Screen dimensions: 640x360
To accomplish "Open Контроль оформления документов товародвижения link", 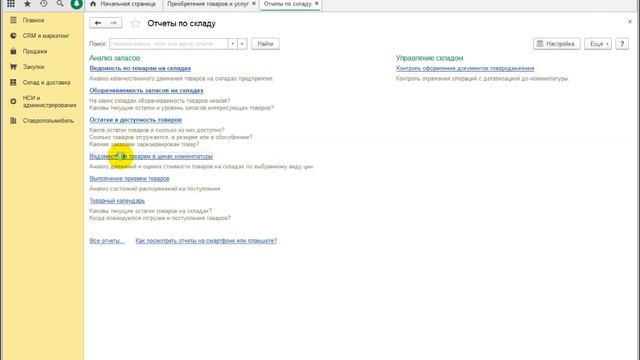I will click(x=465, y=68).
